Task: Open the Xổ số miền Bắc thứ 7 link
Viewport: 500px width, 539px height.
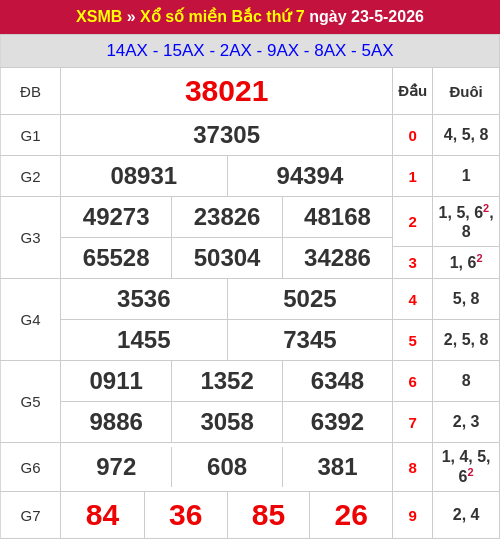Action: [x=222, y=16]
